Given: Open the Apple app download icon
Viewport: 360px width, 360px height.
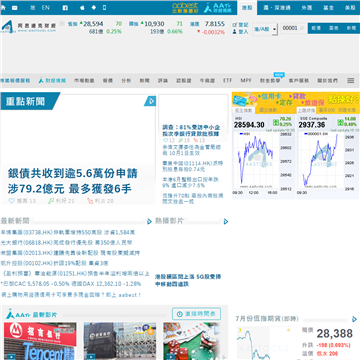Looking at the screenshot, I should (x=83, y=8).
